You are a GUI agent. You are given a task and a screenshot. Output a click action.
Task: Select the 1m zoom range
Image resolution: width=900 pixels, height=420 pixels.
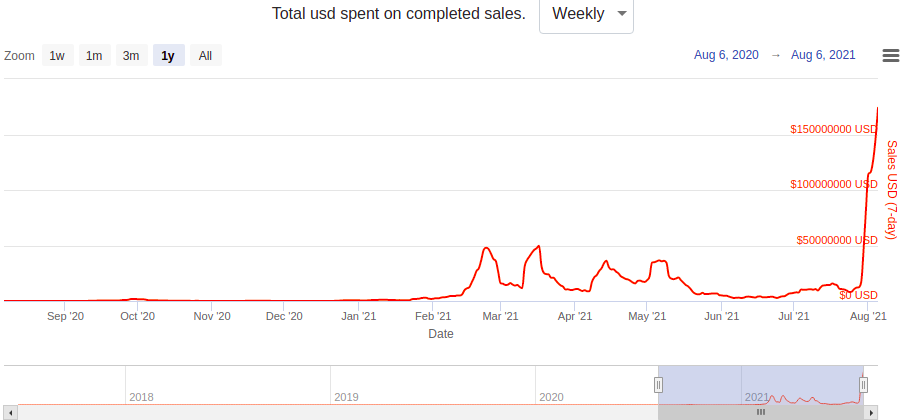point(94,56)
